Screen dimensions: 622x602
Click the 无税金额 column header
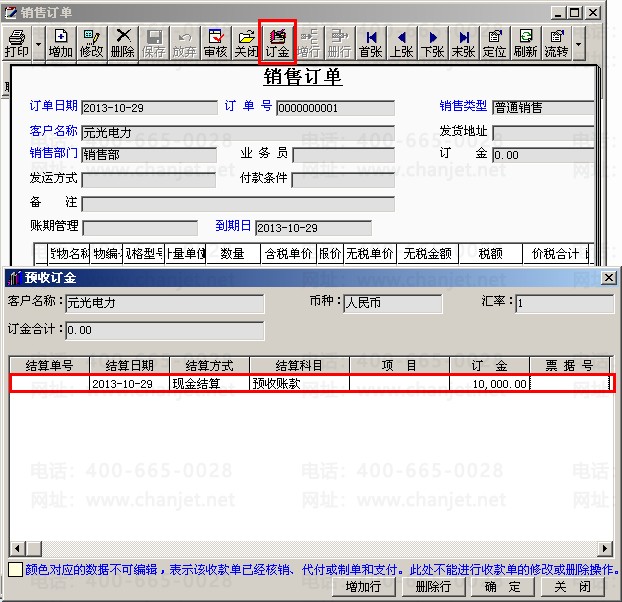[428, 253]
